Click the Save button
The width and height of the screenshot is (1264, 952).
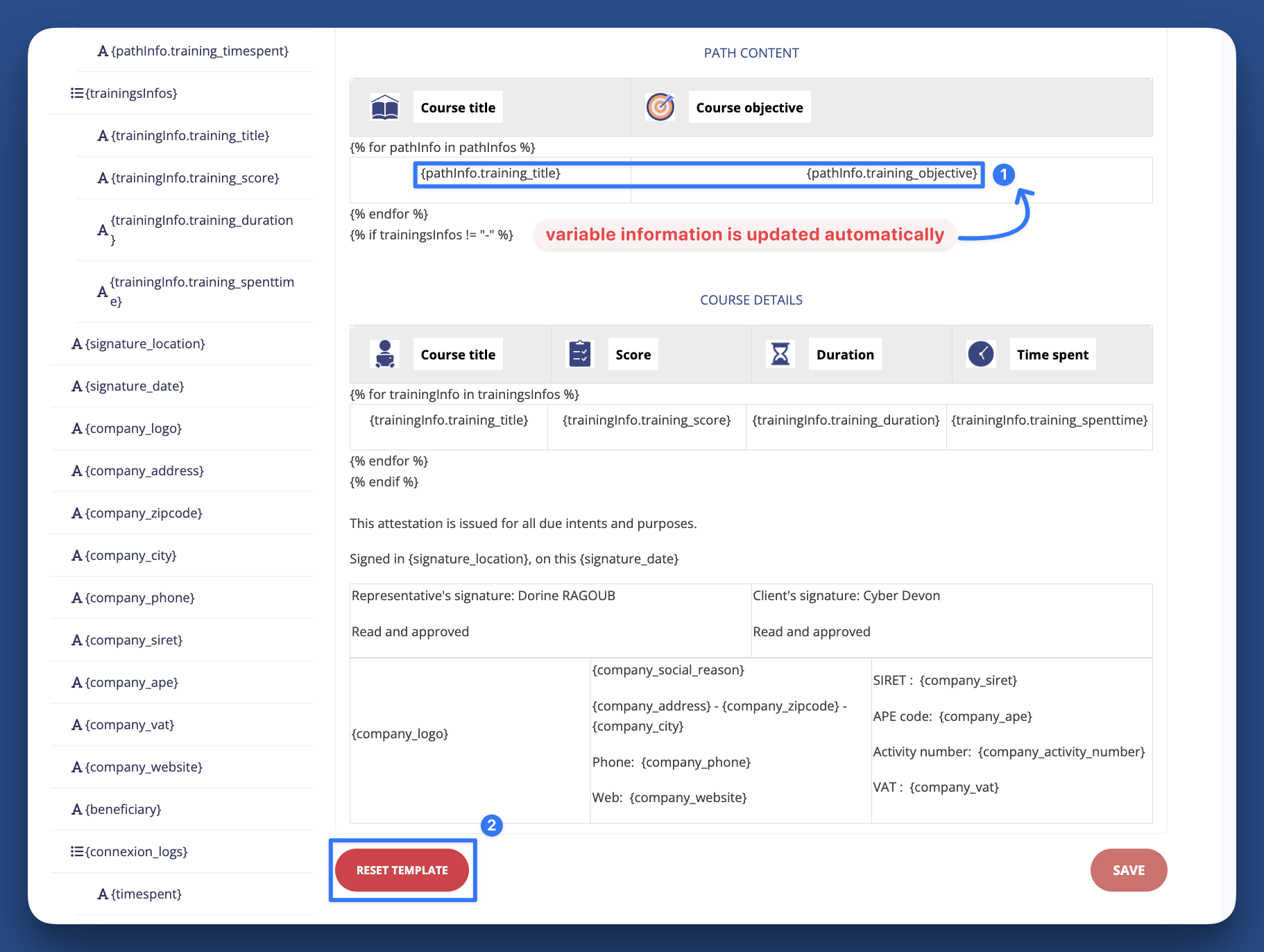[x=1128, y=869]
